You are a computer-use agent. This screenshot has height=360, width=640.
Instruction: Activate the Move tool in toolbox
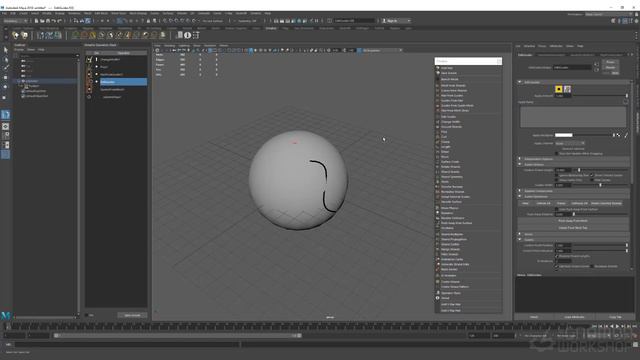[x=5, y=78]
